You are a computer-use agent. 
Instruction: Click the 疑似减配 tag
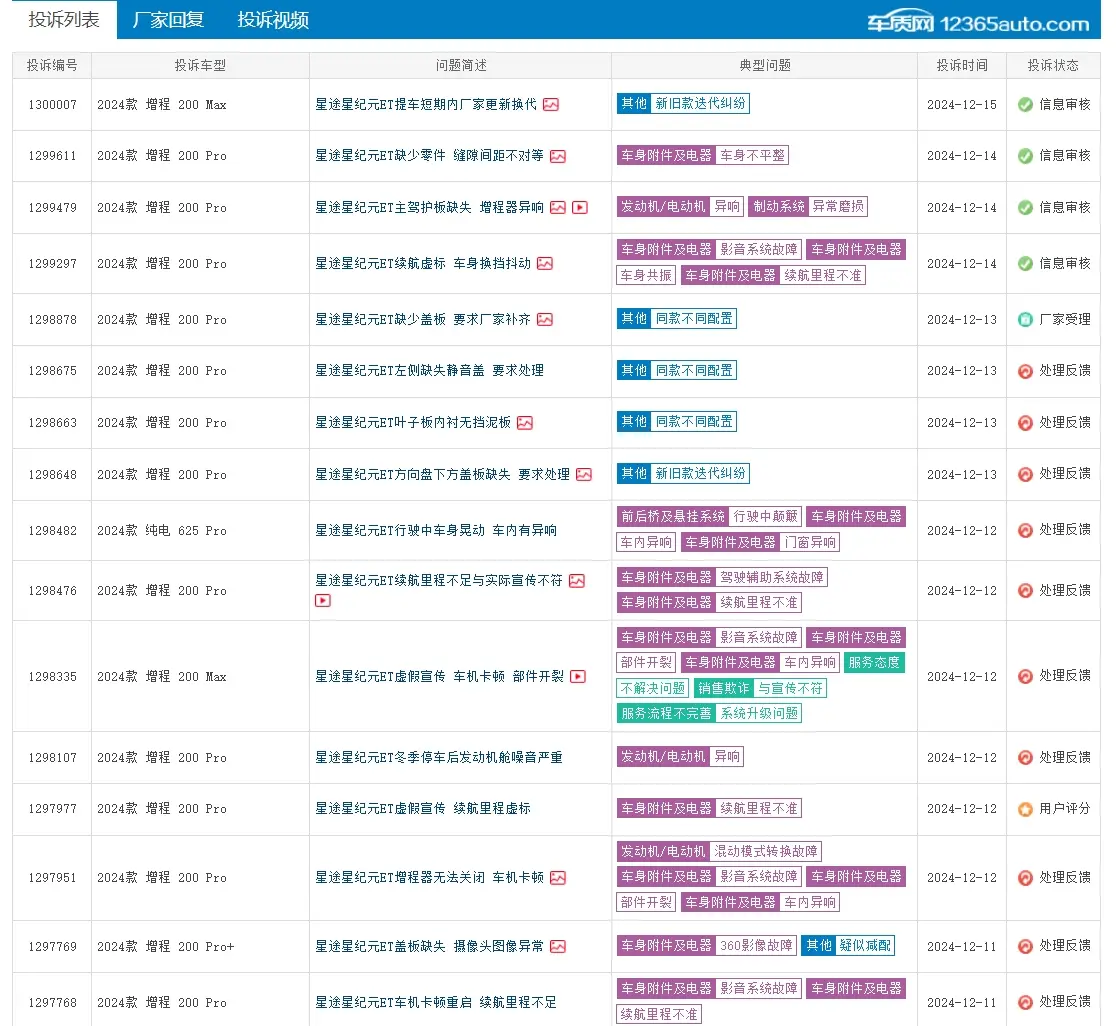tap(865, 945)
